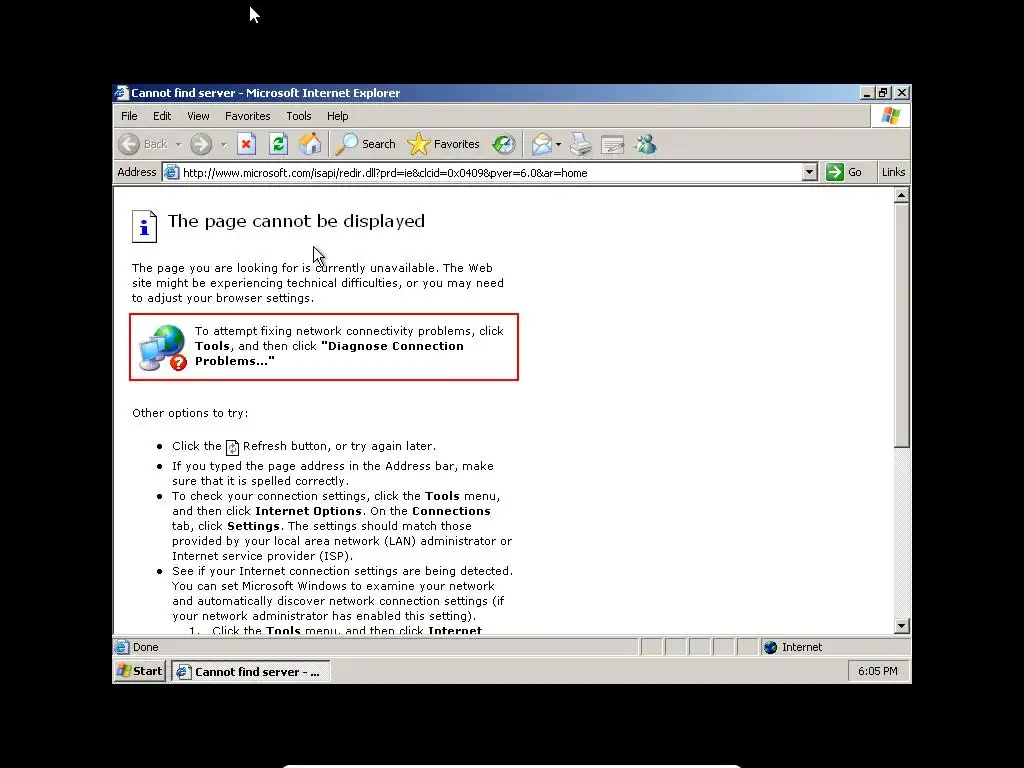Screen dimensions: 1024x768
Task: Open the File menu
Action: 129,116
